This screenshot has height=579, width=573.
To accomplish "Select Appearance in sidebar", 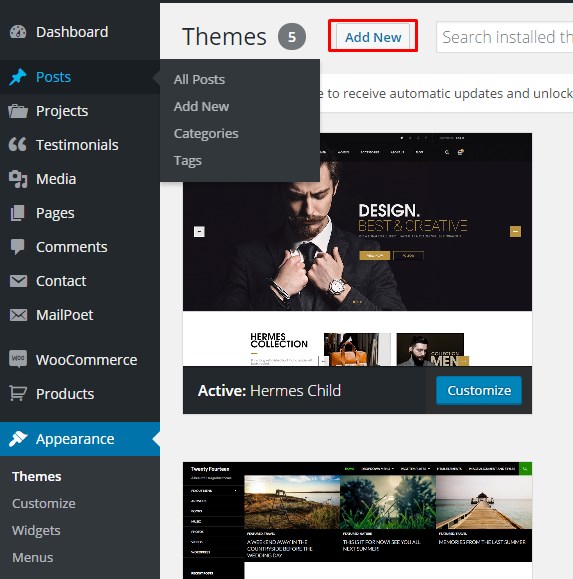I will pyautogui.click(x=80, y=439).
